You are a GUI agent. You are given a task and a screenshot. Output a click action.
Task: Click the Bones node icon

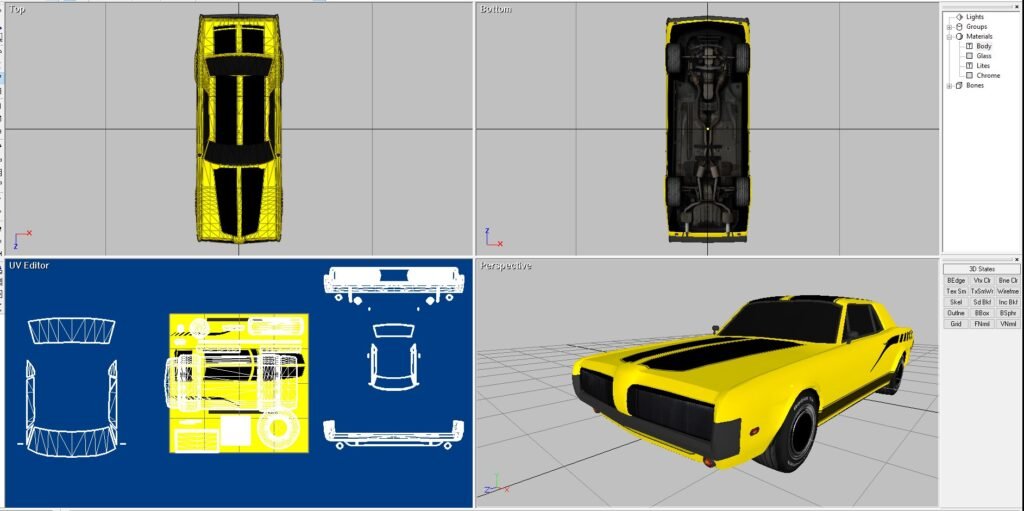point(959,86)
